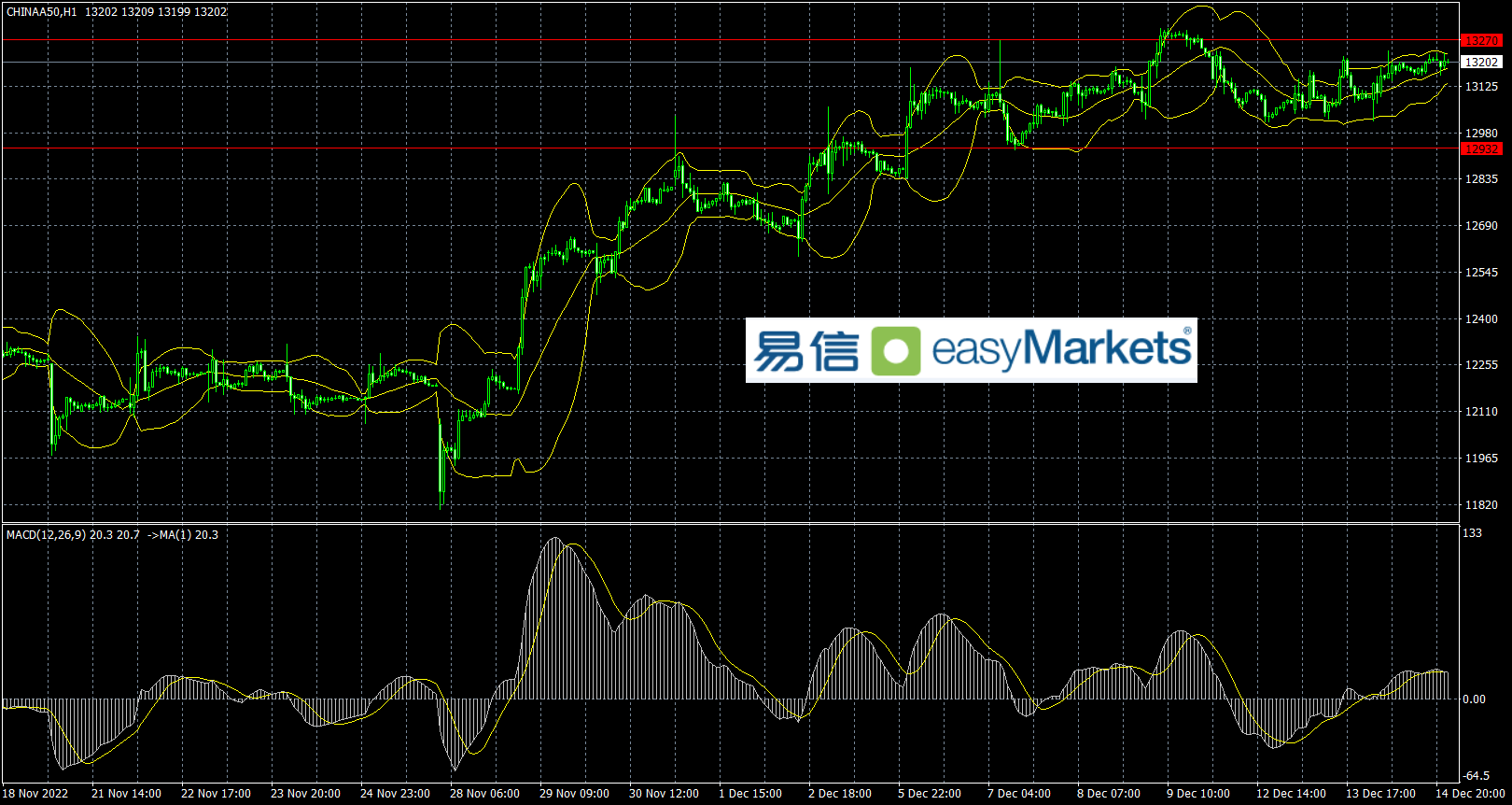This screenshot has width=1512, height=805.
Task: Select the red 13270 resistance price label
Action: click(1481, 40)
